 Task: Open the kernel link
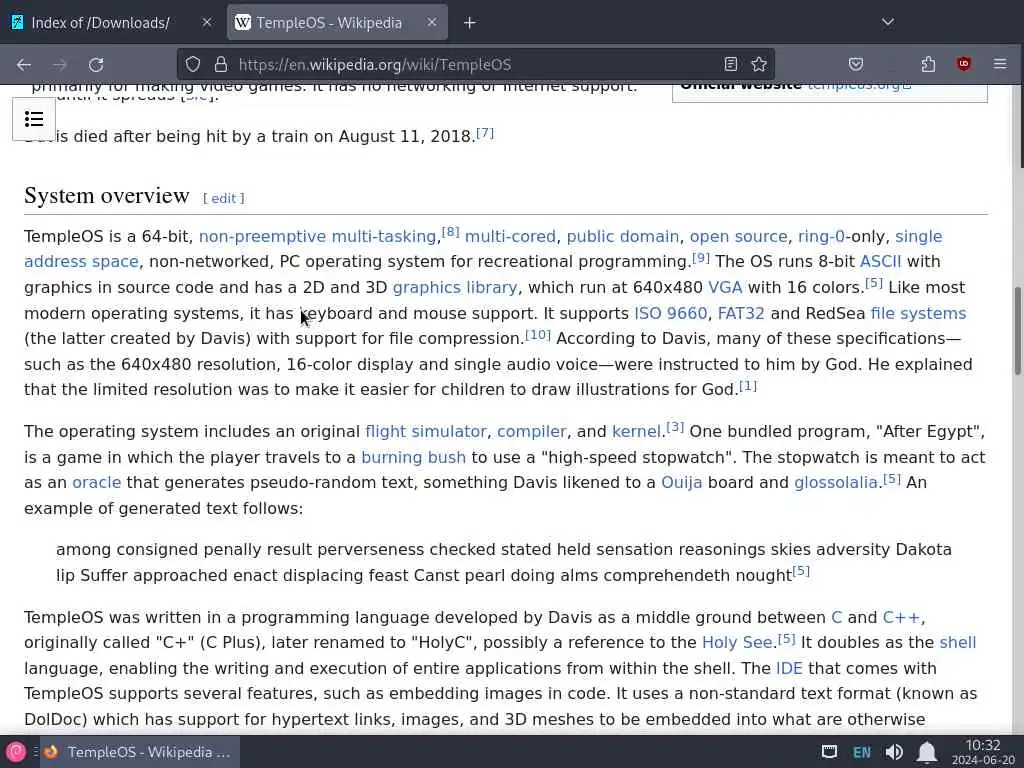(636, 432)
